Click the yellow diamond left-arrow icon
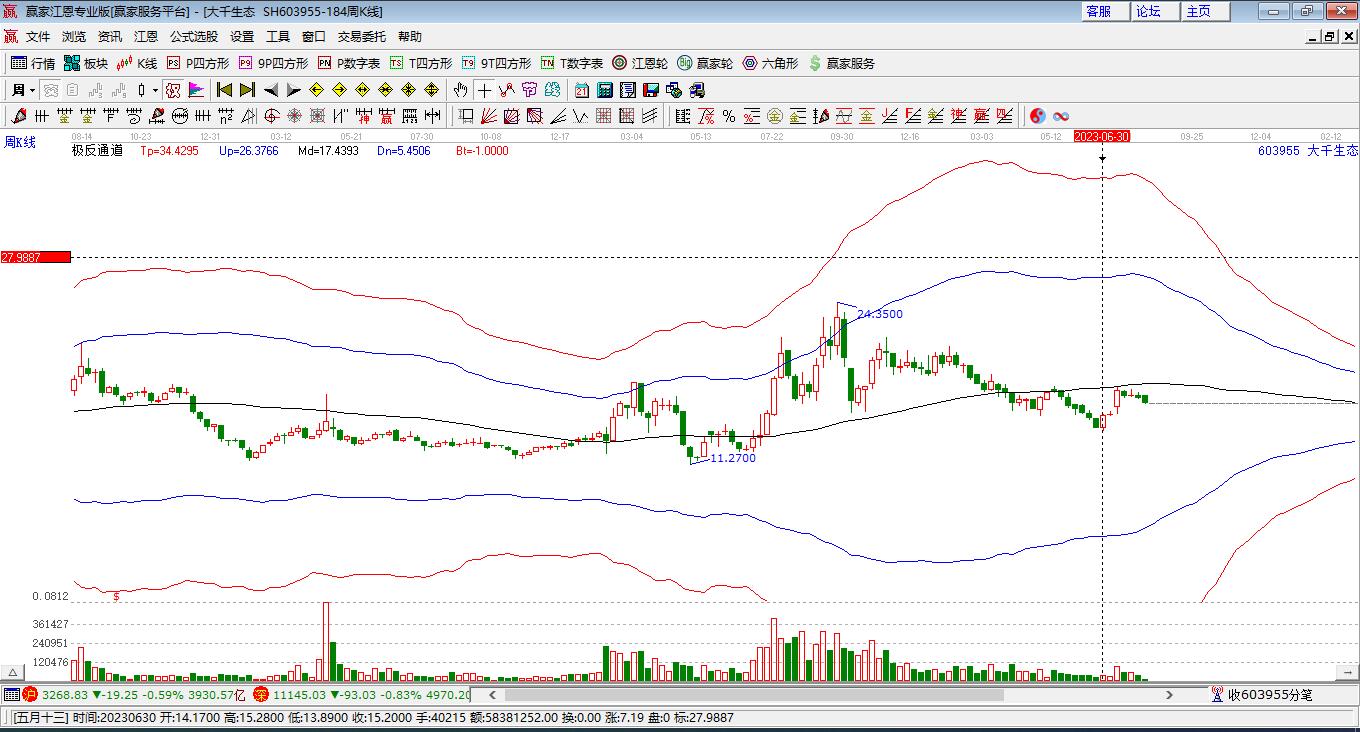The width and height of the screenshot is (1360, 732). (317, 90)
